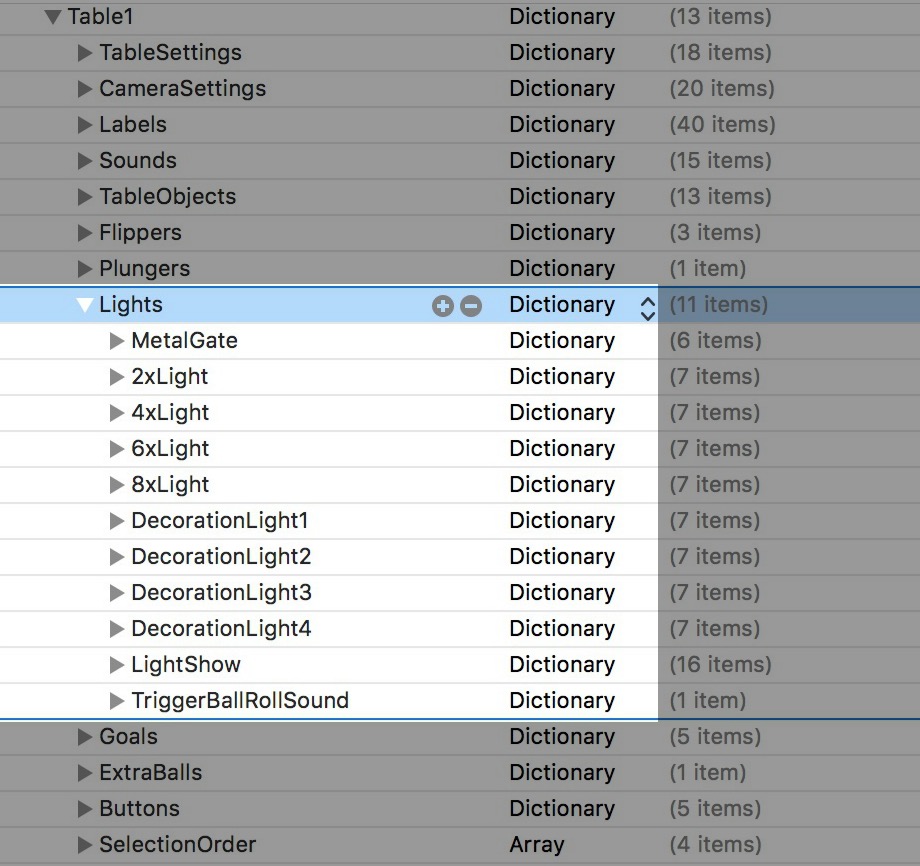The height and width of the screenshot is (866, 920).
Task: Collapse the Lights dictionary
Action: tap(86, 305)
